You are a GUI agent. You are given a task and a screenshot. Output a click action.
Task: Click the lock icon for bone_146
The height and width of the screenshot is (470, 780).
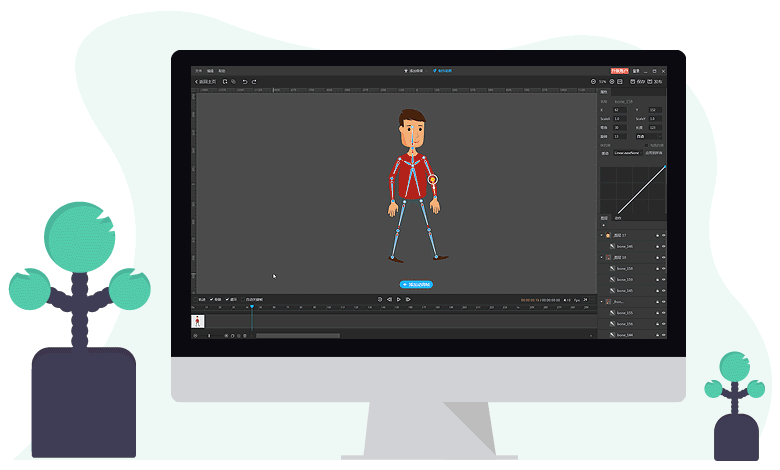coord(657,245)
